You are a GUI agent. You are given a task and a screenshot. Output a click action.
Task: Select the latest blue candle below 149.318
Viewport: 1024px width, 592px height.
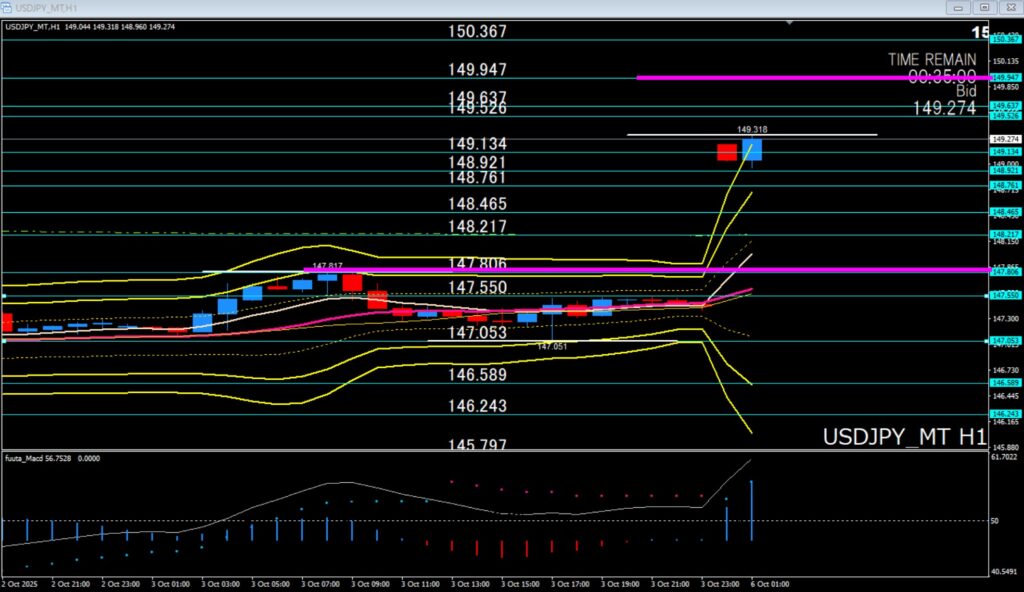(752, 150)
